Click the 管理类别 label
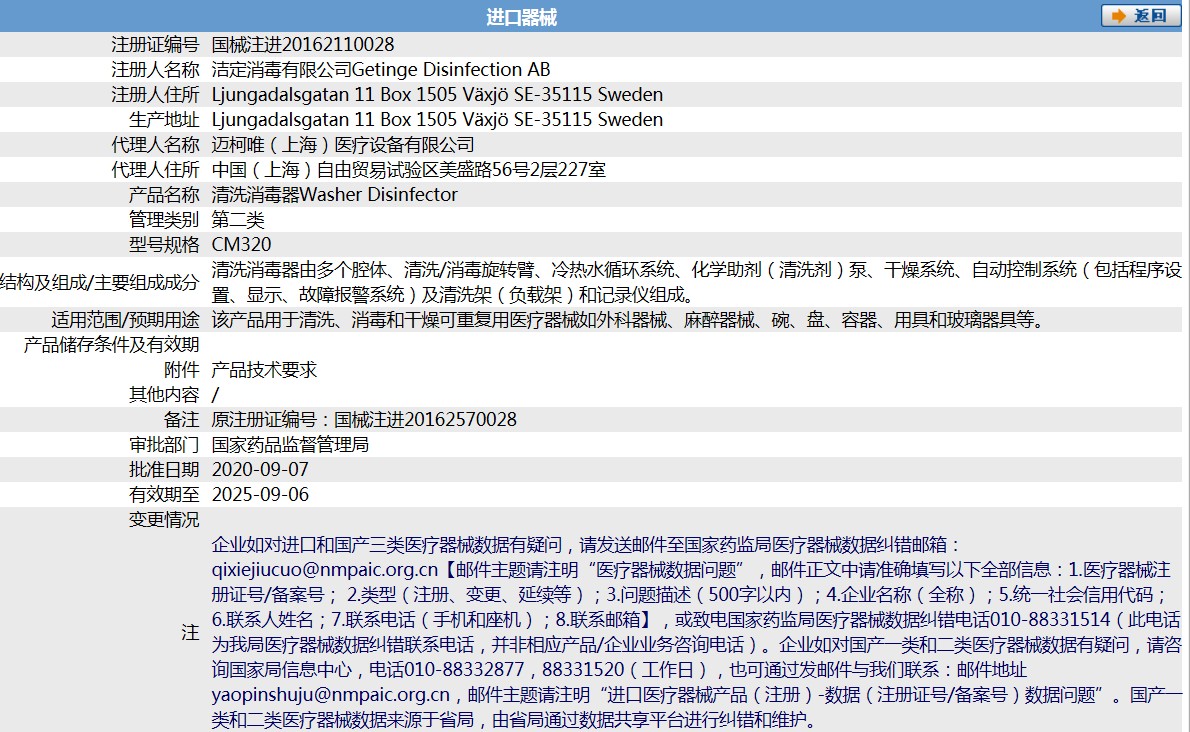1190x732 pixels. (164, 220)
